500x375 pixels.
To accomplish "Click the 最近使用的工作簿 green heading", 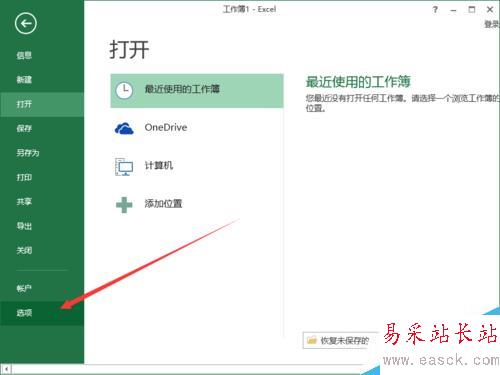I will (358, 82).
